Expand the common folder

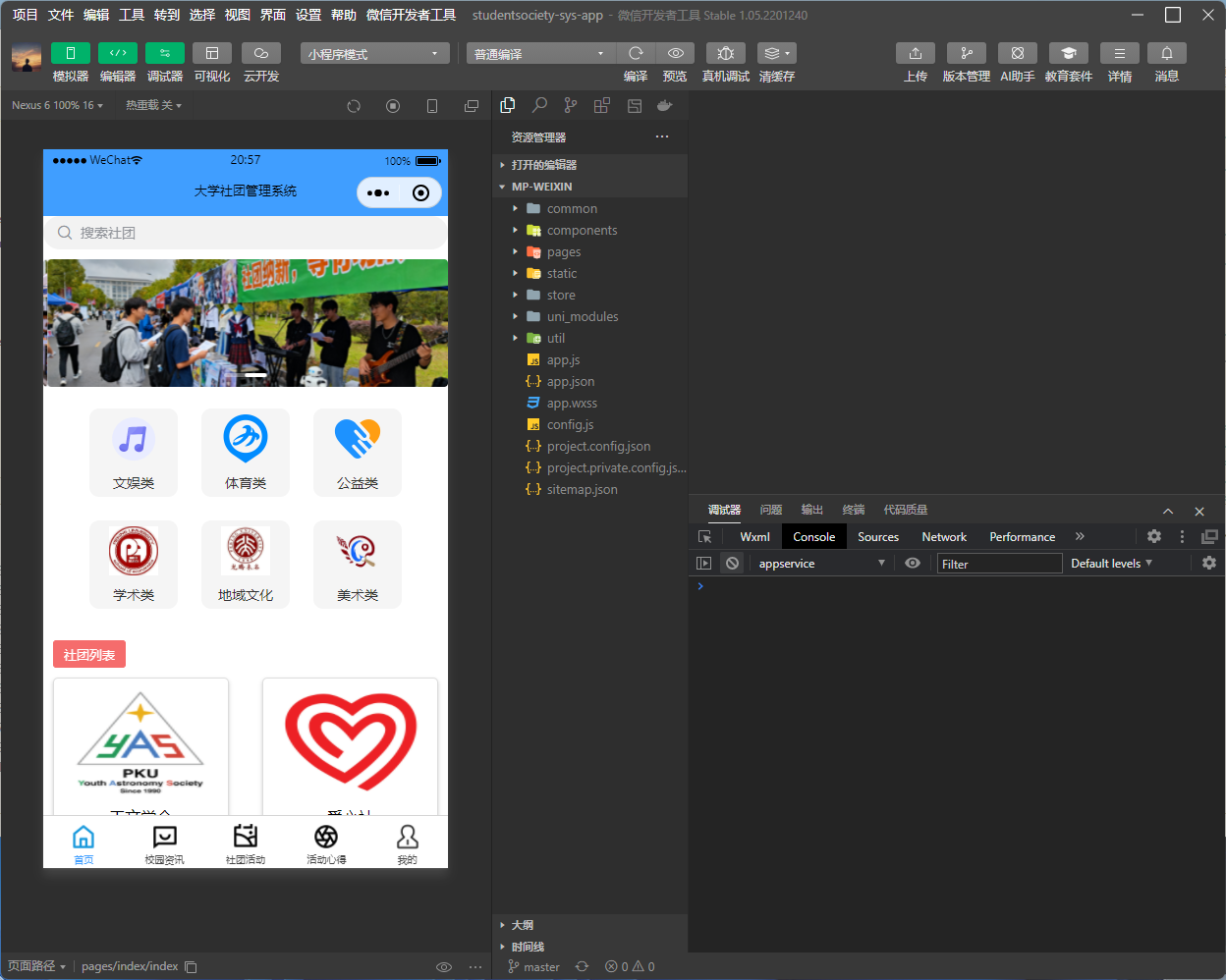point(589,208)
